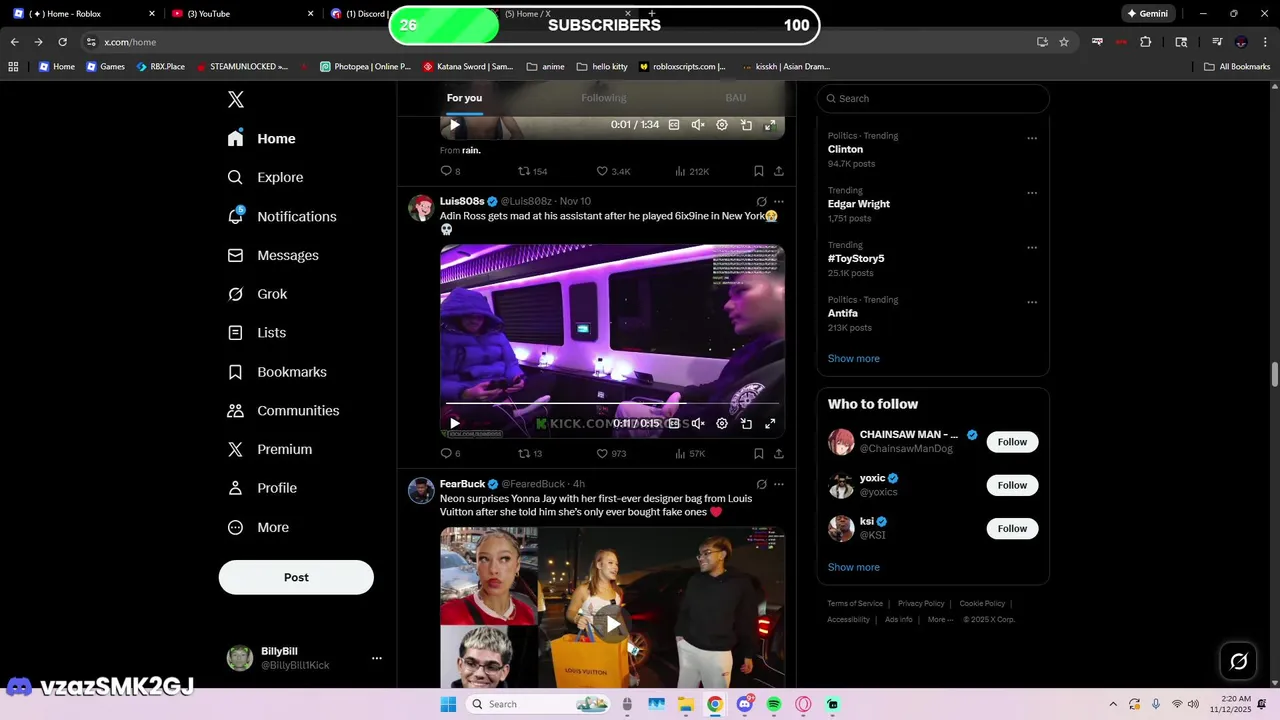Screen dimensions: 1280x720
Task: Enter fullscreen on the Luis808s video
Action: [x=770, y=423]
